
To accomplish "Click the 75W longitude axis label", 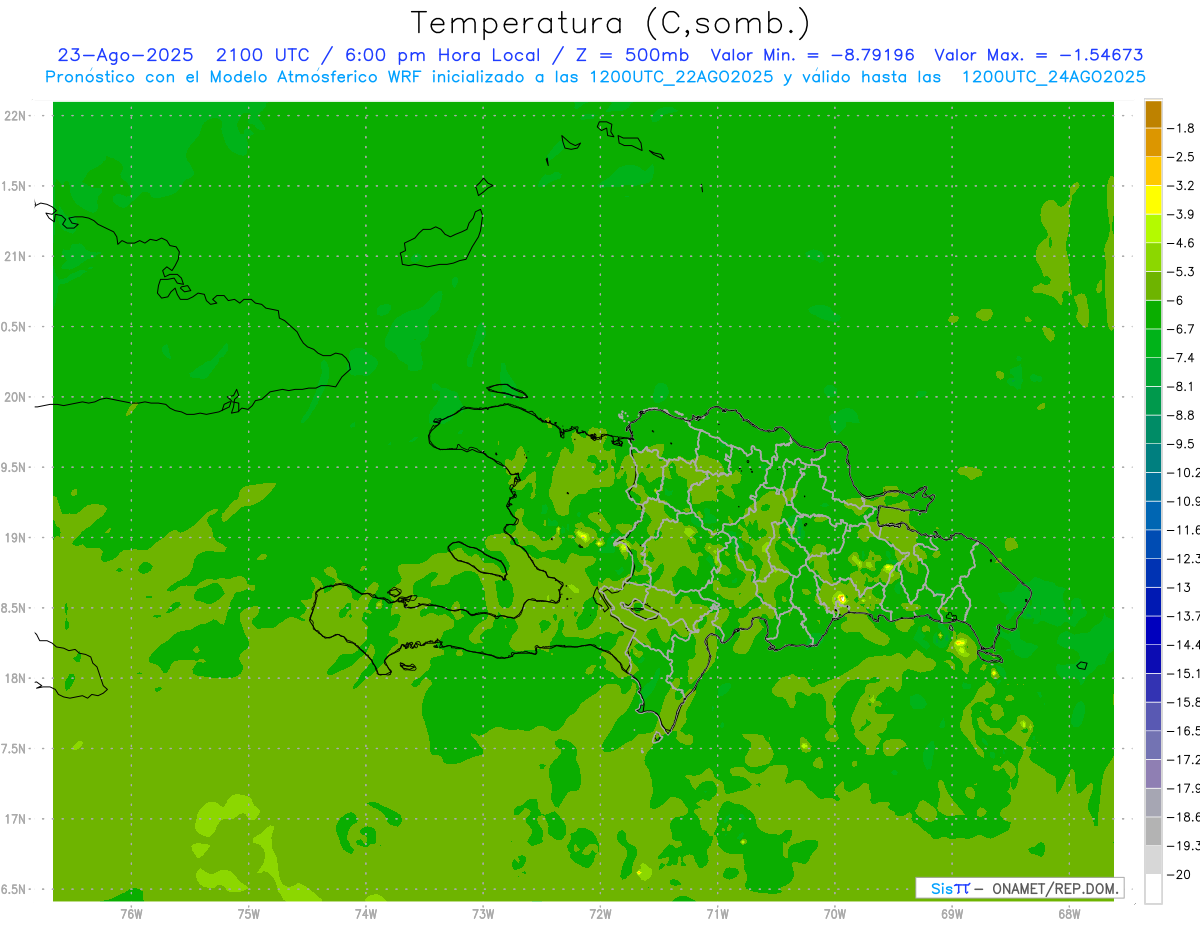I will [248, 913].
